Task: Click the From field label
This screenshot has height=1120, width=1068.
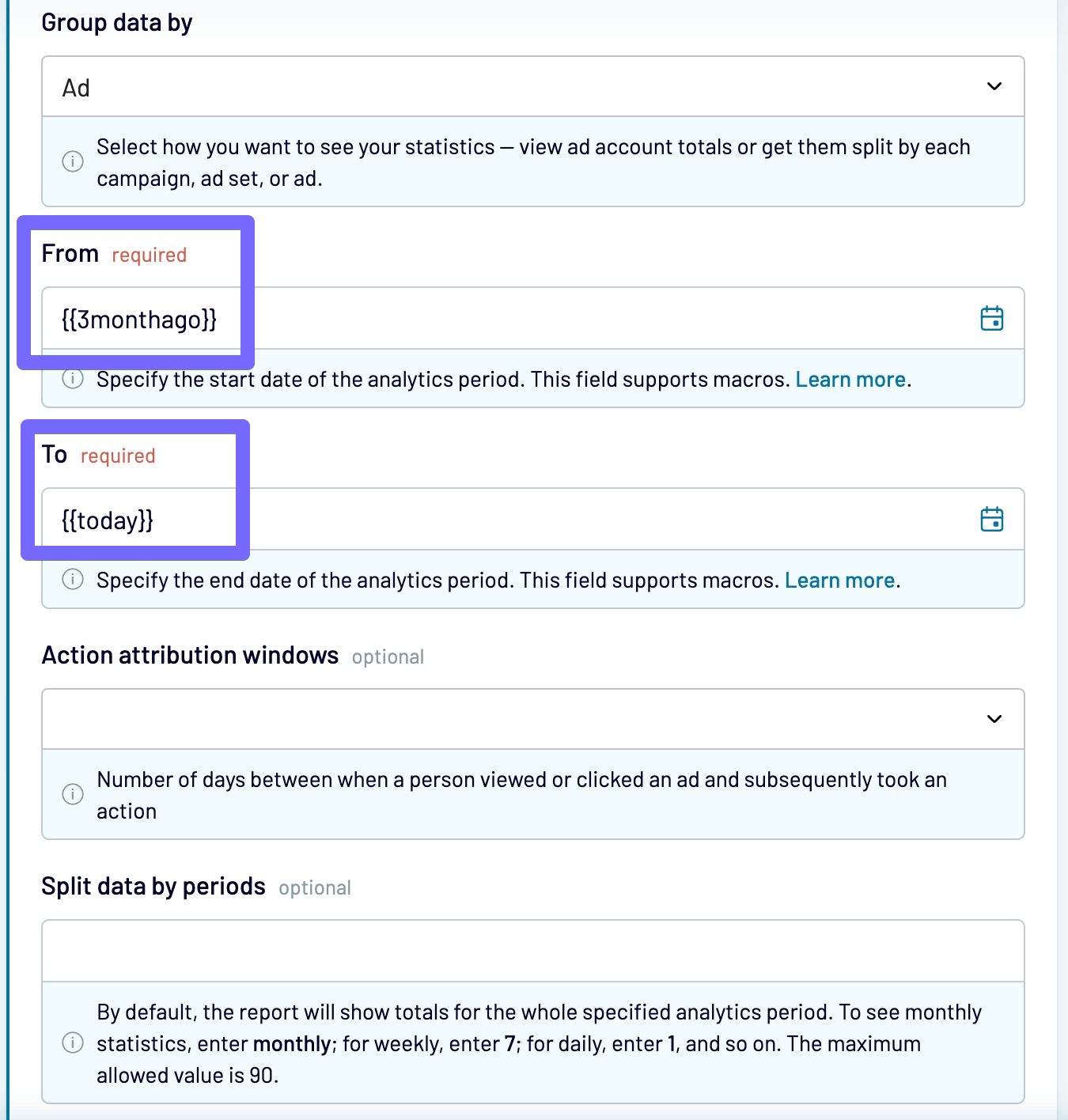Action: coord(70,254)
